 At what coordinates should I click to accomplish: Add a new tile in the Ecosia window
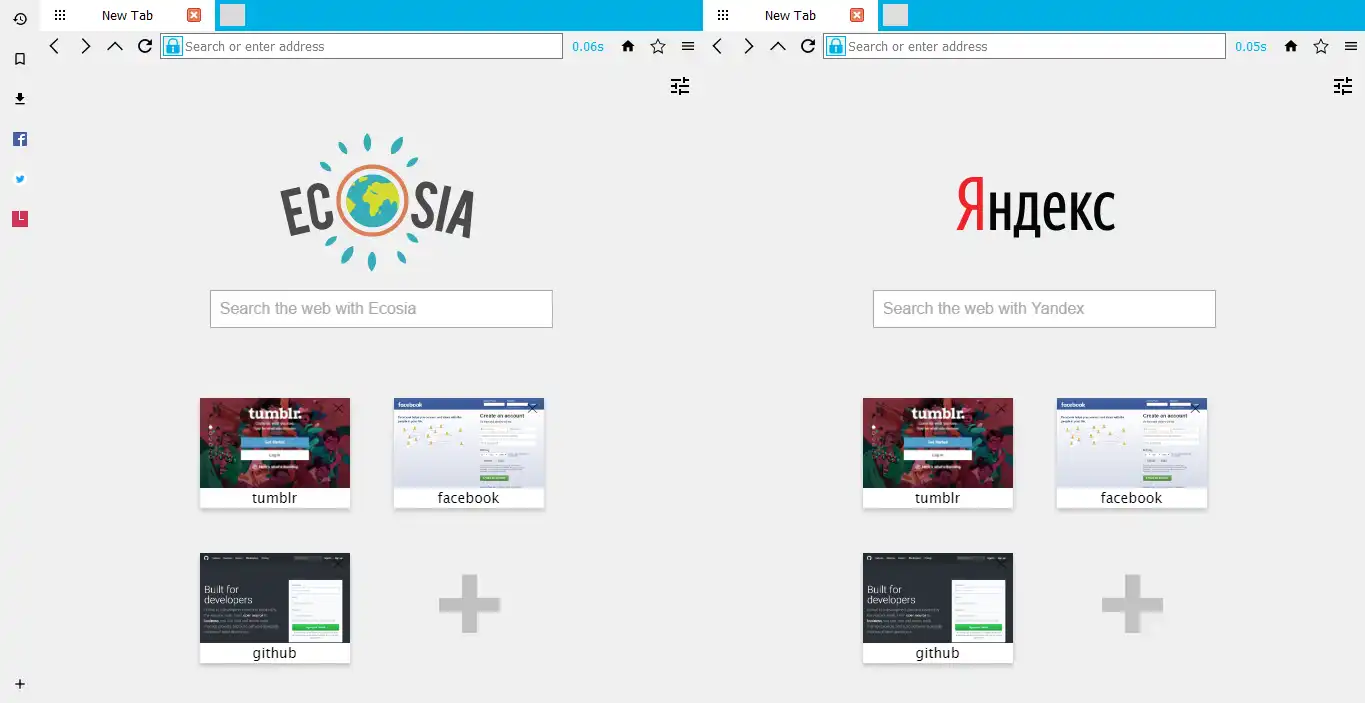(x=469, y=603)
